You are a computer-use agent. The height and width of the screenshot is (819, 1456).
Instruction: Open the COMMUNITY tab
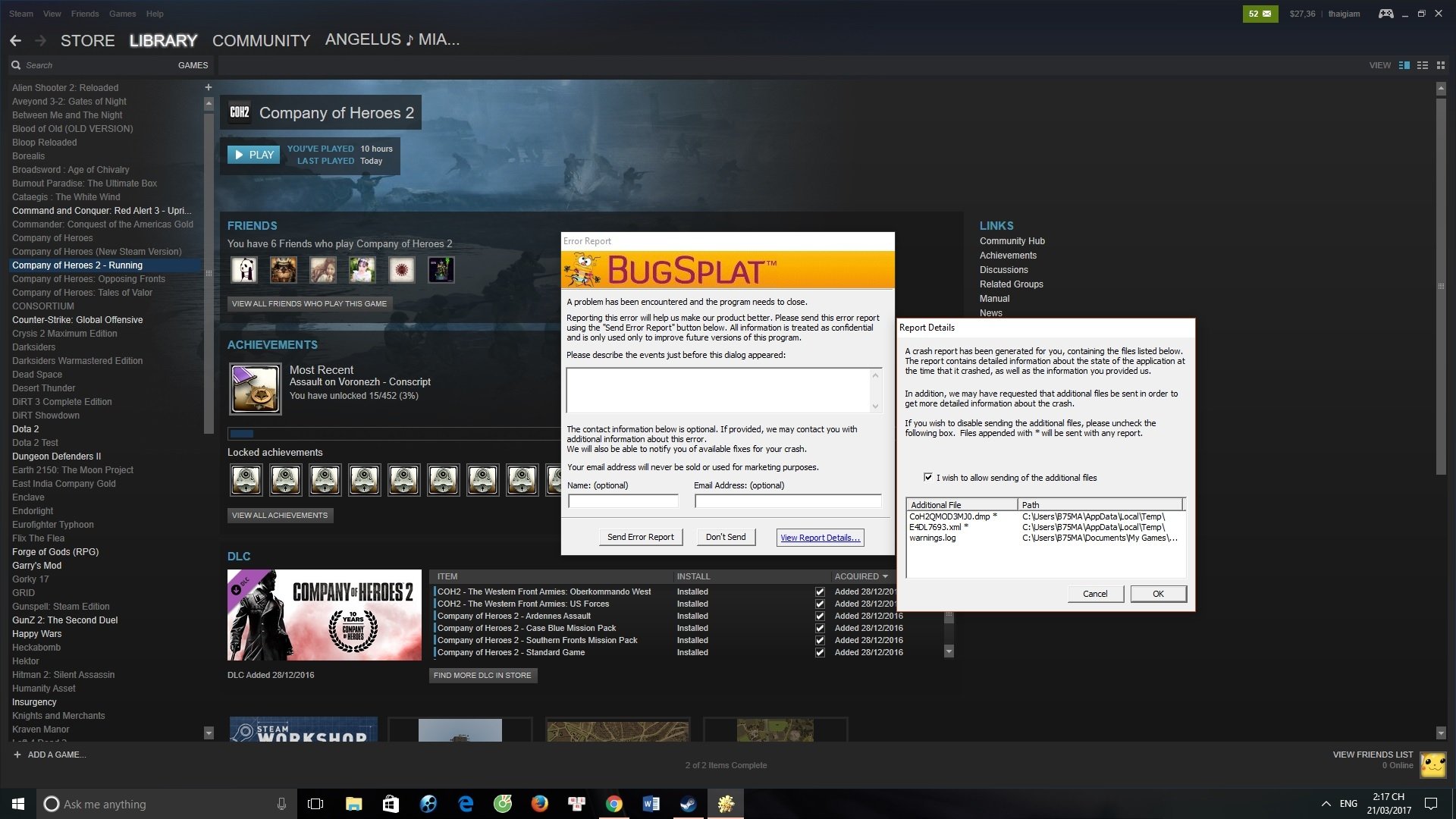point(261,40)
